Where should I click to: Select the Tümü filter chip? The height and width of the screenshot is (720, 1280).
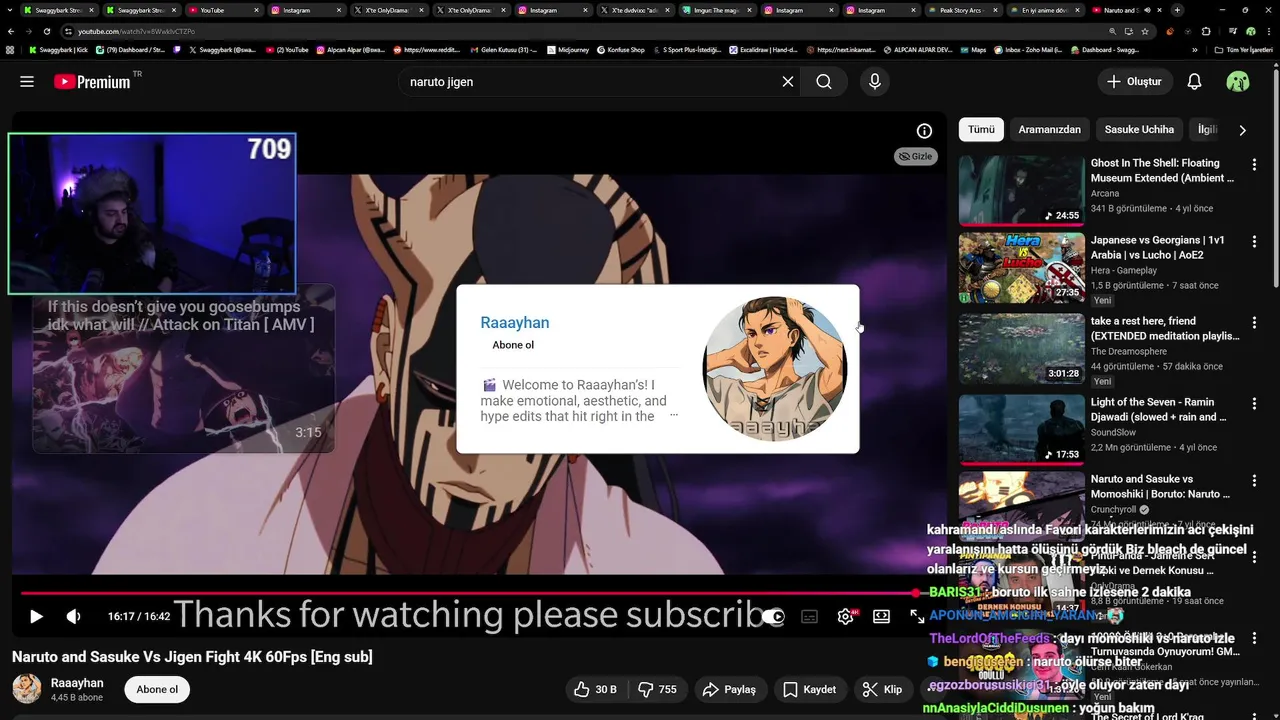coord(981,130)
